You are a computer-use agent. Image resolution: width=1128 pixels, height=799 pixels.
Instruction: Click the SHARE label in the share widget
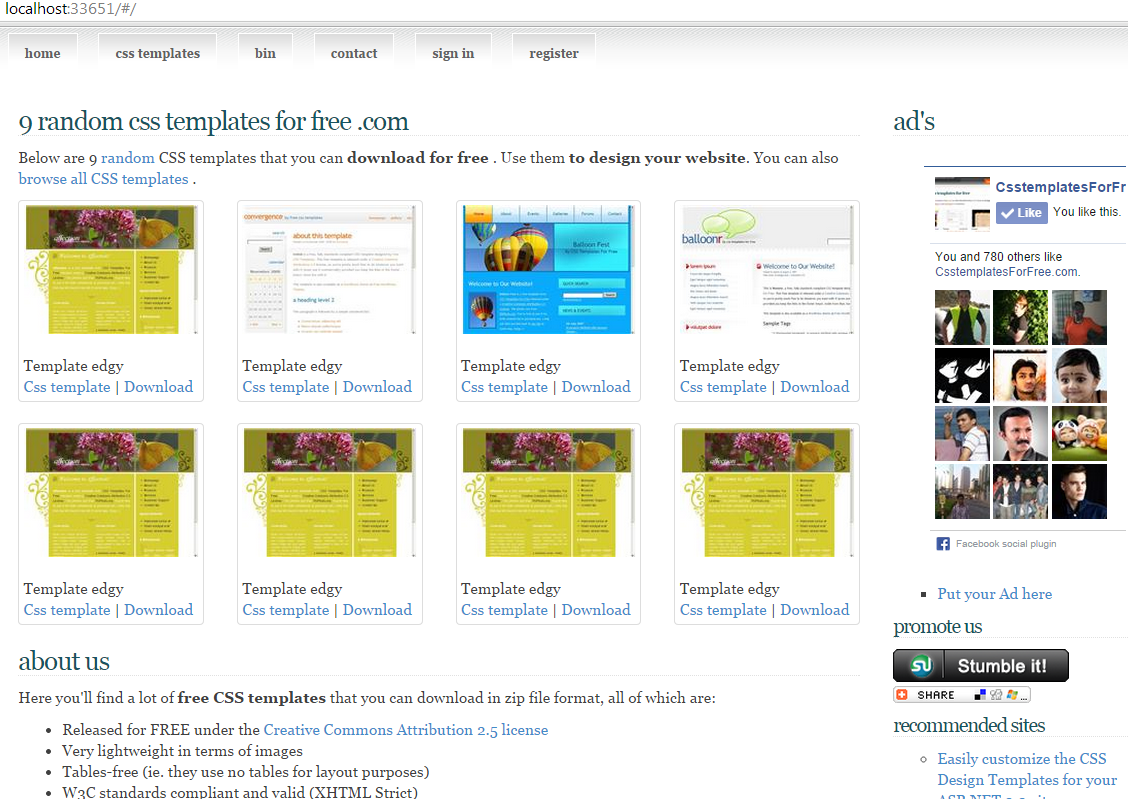[935, 695]
